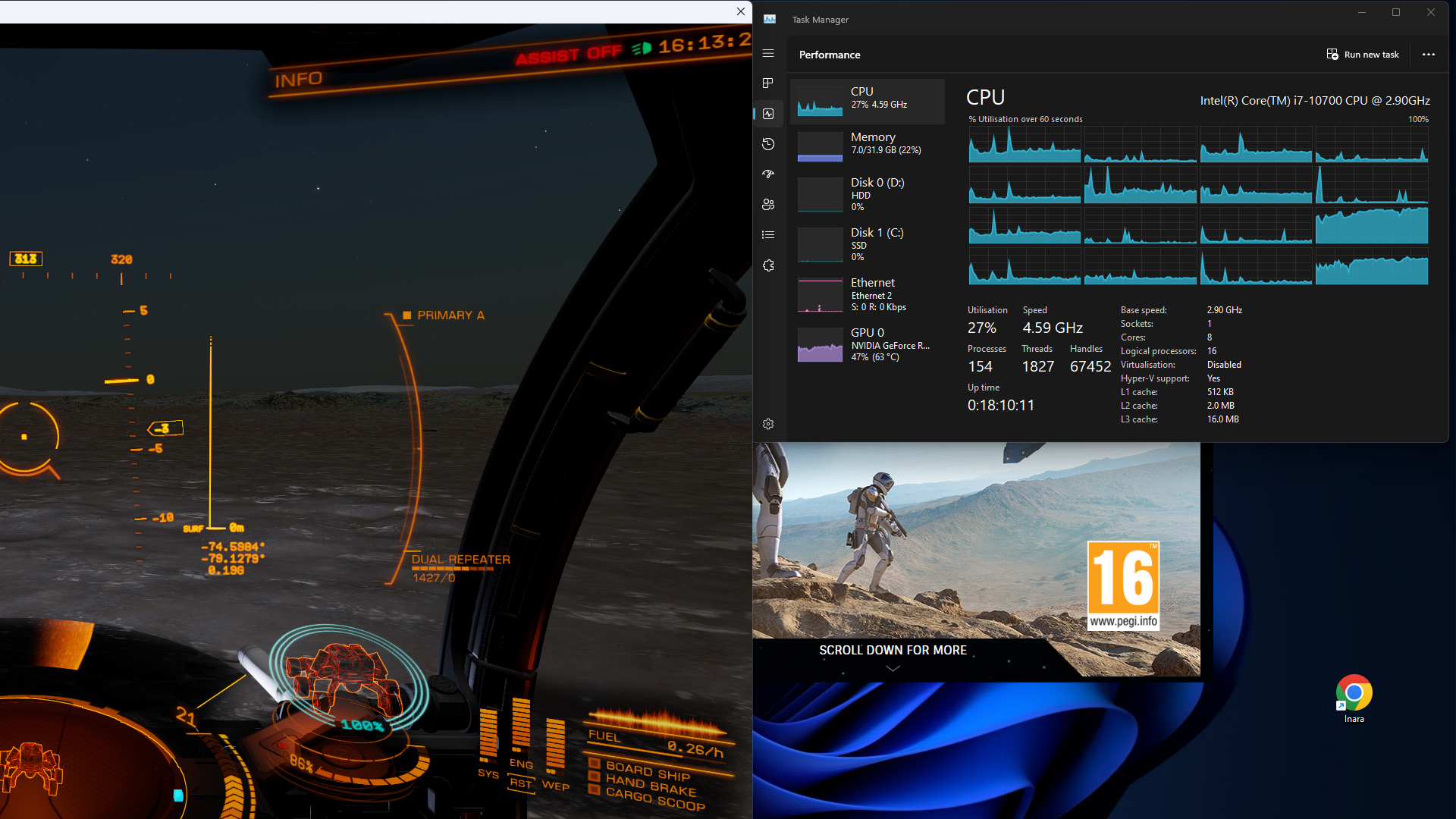1456x819 pixels.
Task: Click the GPU 0 mini graph thumbnail
Action: (820, 347)
